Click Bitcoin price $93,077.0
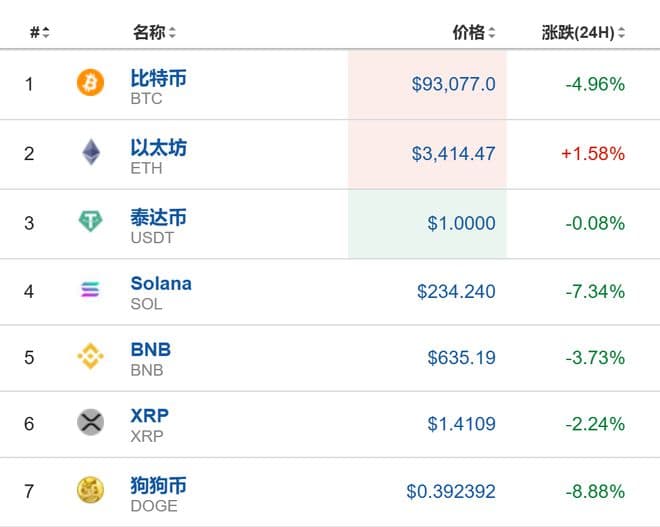This screenshot has width=660, height=527. 453,84
